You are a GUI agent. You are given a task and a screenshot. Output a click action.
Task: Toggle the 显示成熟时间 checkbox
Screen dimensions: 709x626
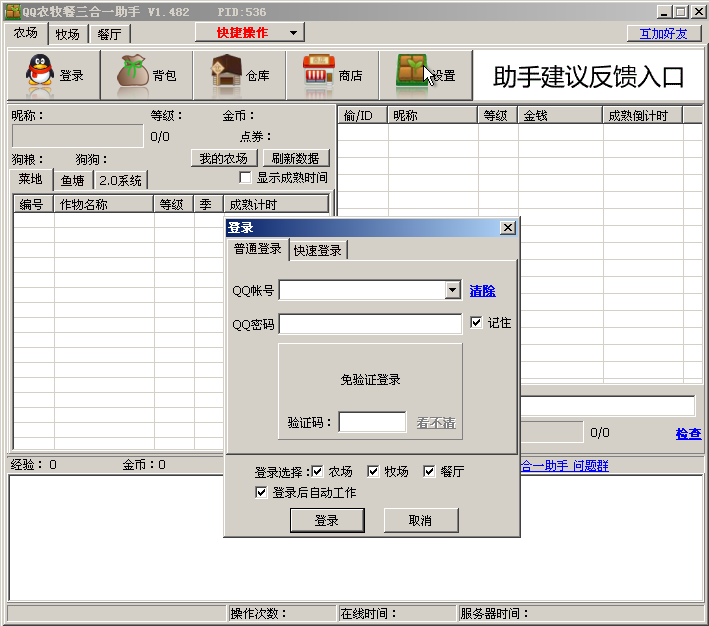click(245, 178)
